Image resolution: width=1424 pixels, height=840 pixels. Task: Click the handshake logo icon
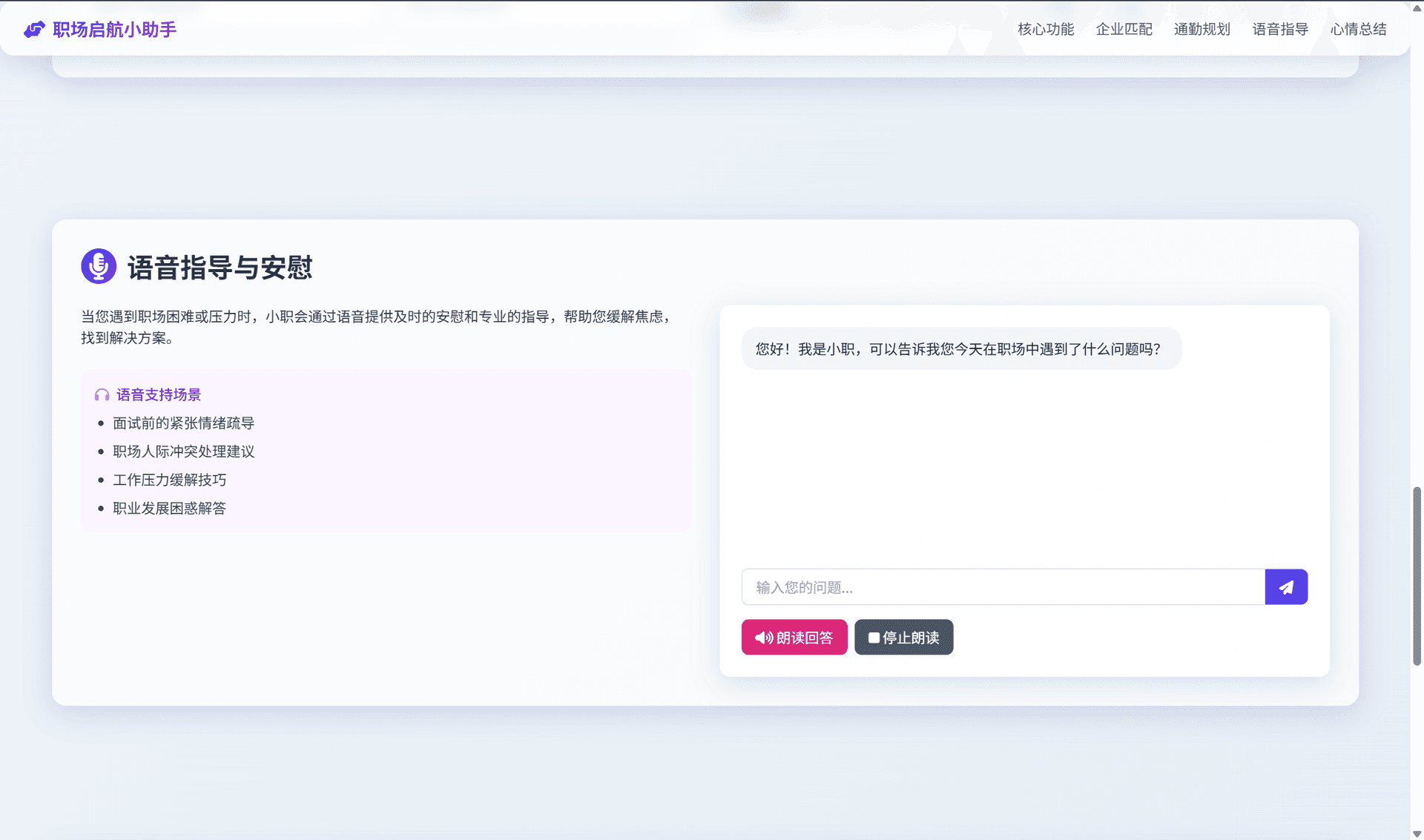click(34, 30)
